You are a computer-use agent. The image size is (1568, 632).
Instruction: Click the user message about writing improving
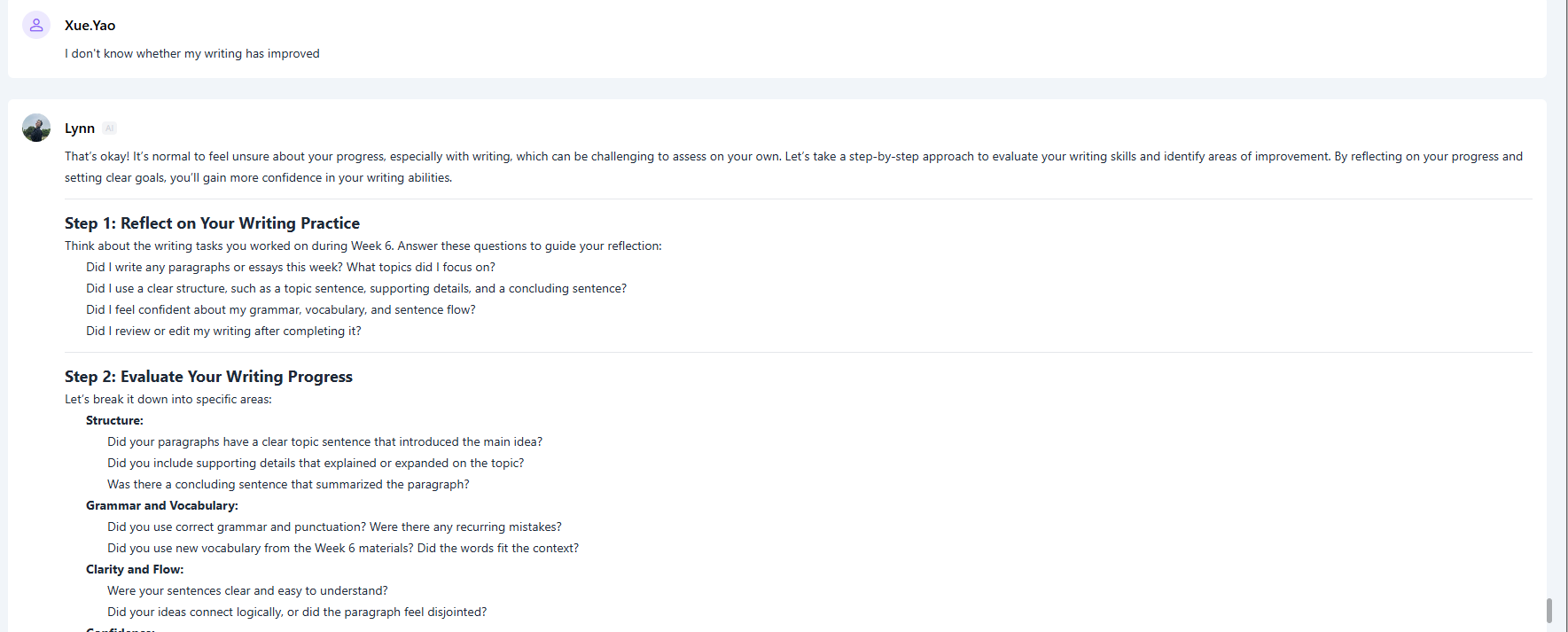point(191,53)
